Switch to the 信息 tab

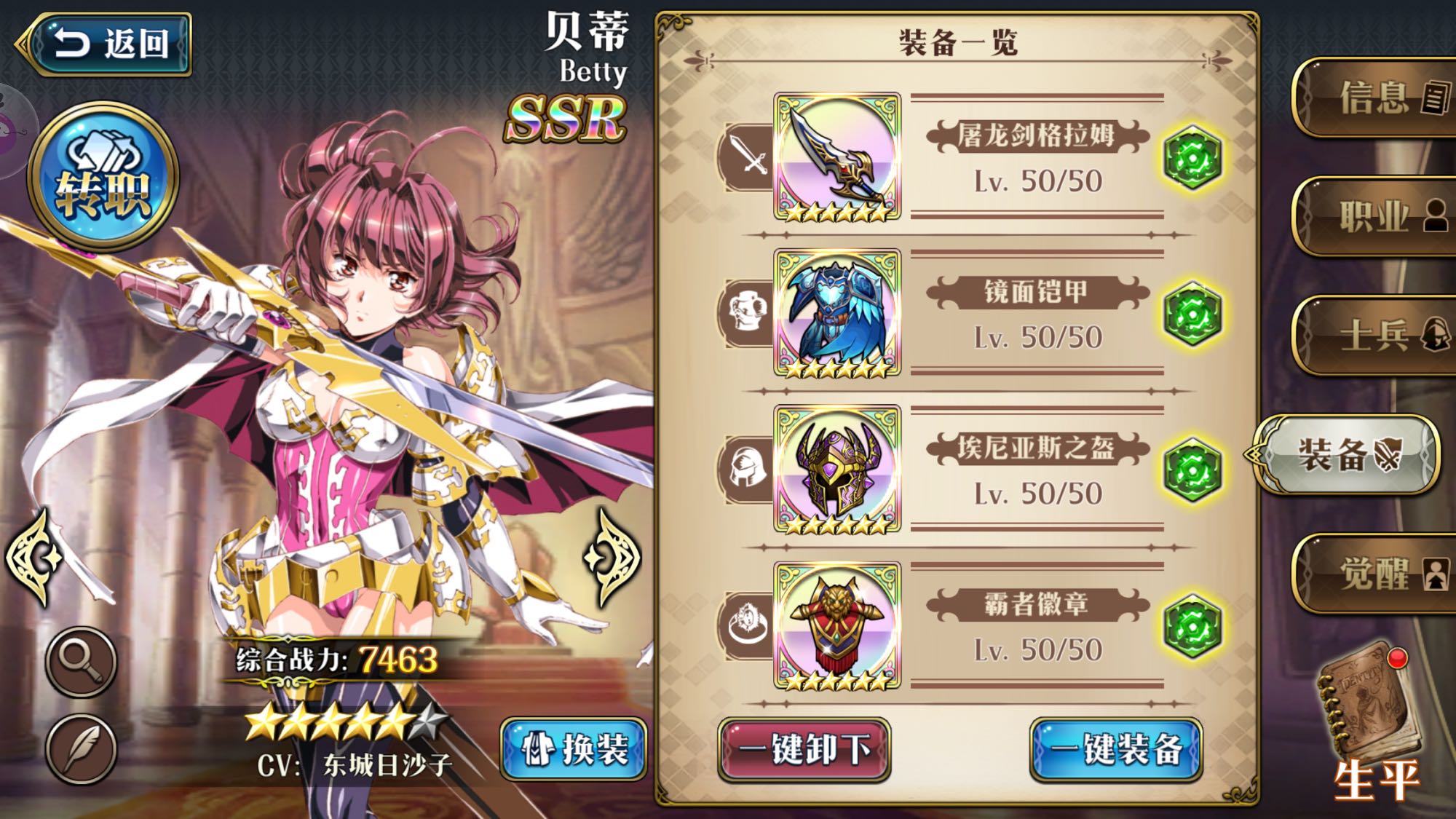coord(1374,97)
